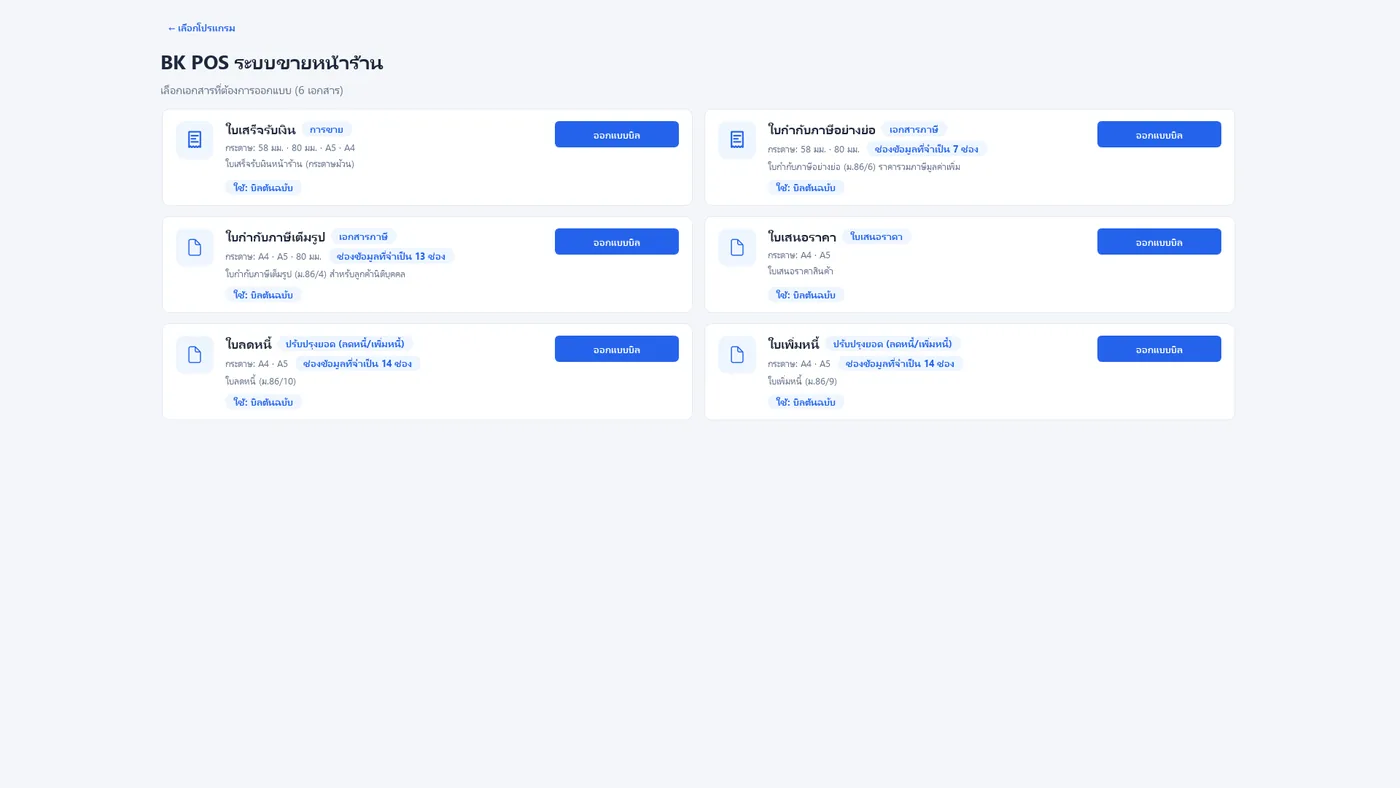Click the receipt icon for ใบเสร็จรับเงิน

(194, 140)
